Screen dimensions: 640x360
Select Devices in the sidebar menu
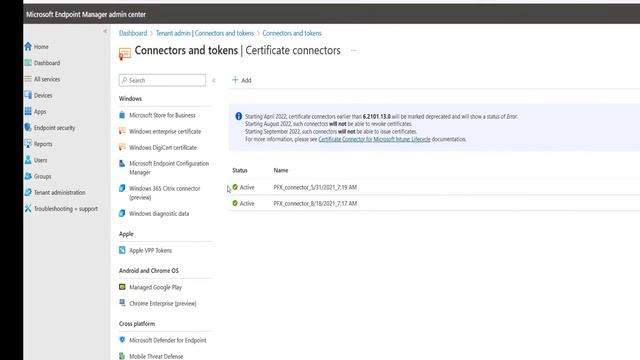(43, 95)
